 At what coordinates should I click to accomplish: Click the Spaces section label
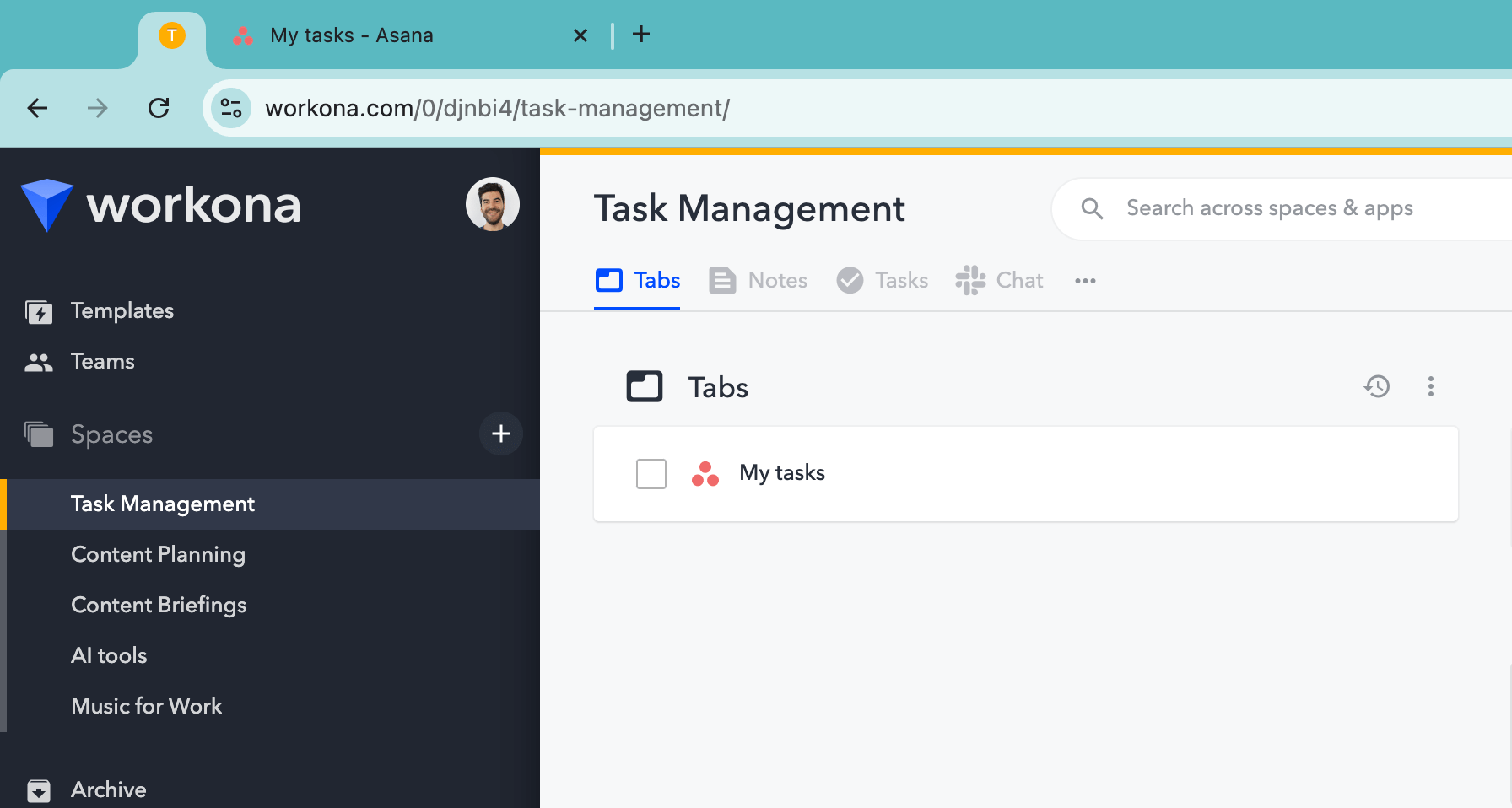(x=112, y=434)
